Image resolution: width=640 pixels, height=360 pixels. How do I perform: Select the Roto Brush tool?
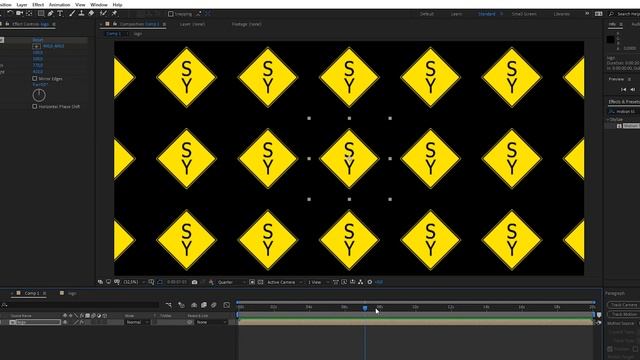pos(103,13)
